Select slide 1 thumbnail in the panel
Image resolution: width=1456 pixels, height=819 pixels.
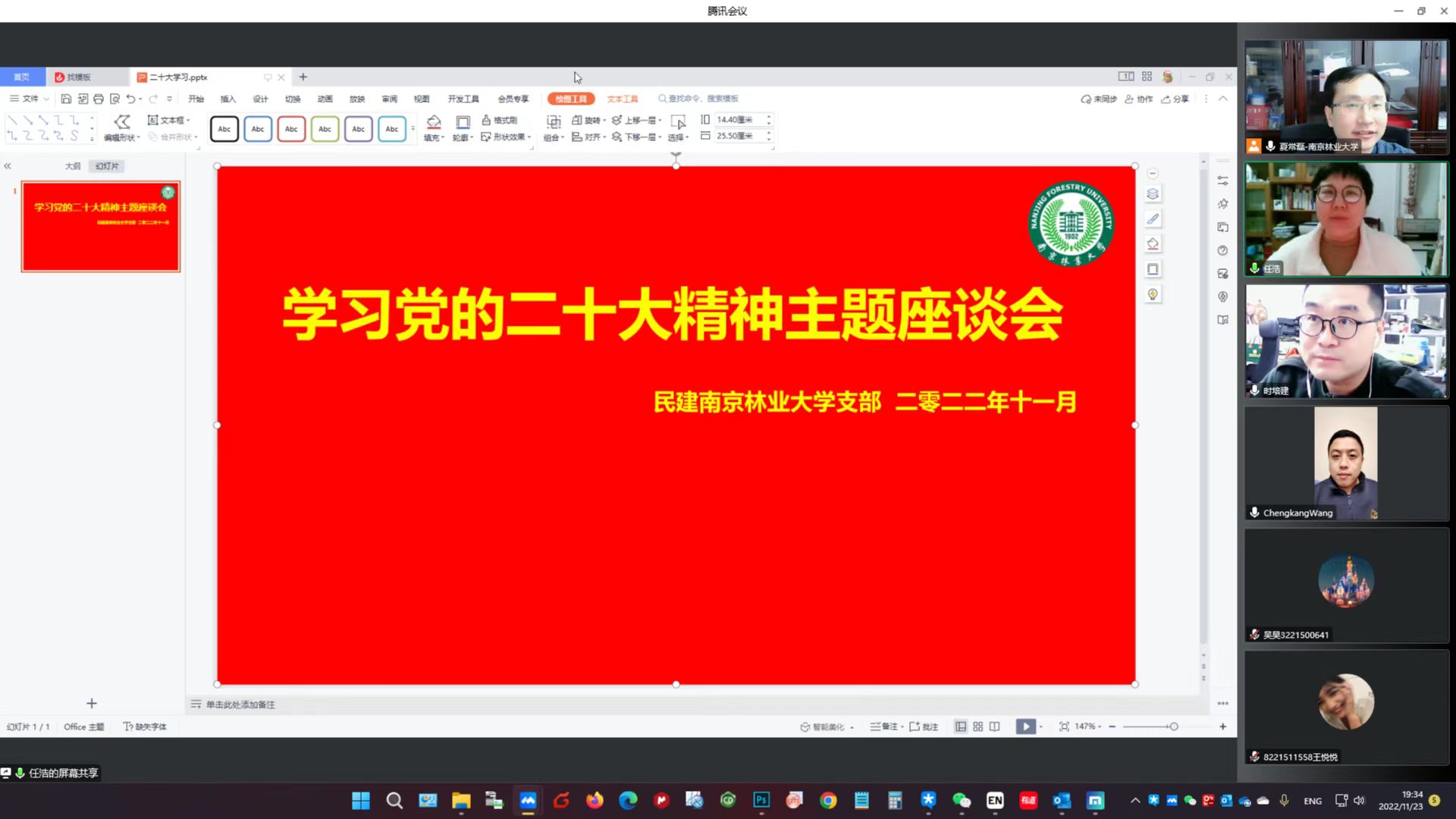tap(101, 226)
